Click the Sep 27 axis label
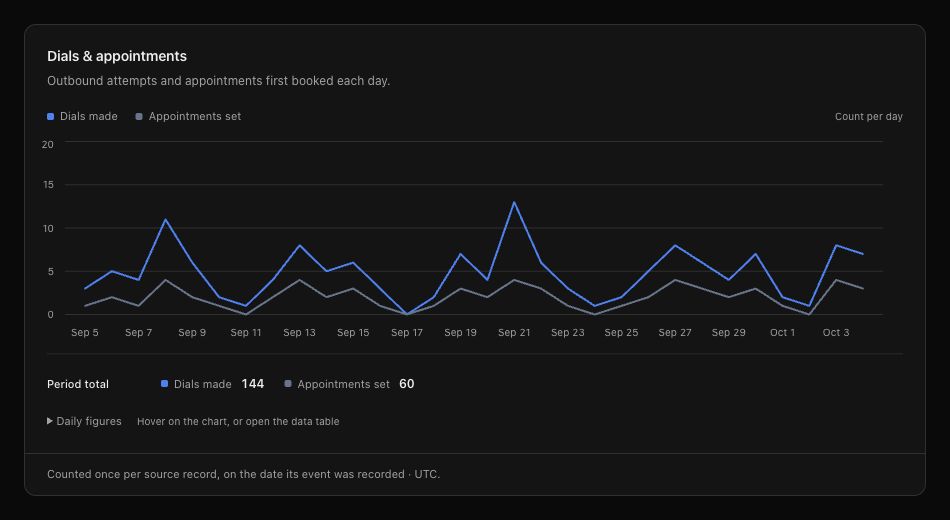The image size is (950, 520). pyautogui.click(x=675, y=332)
